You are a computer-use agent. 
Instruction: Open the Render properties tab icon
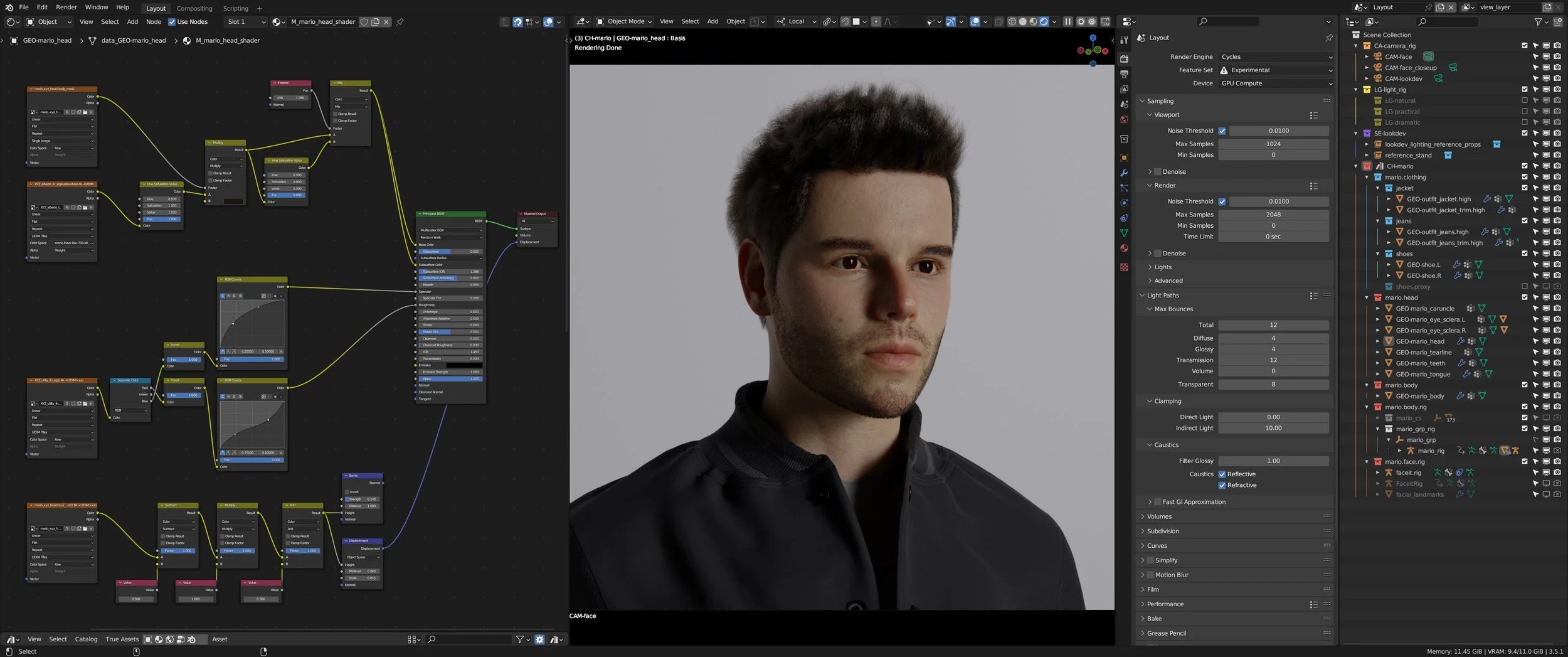[1124, 59]
